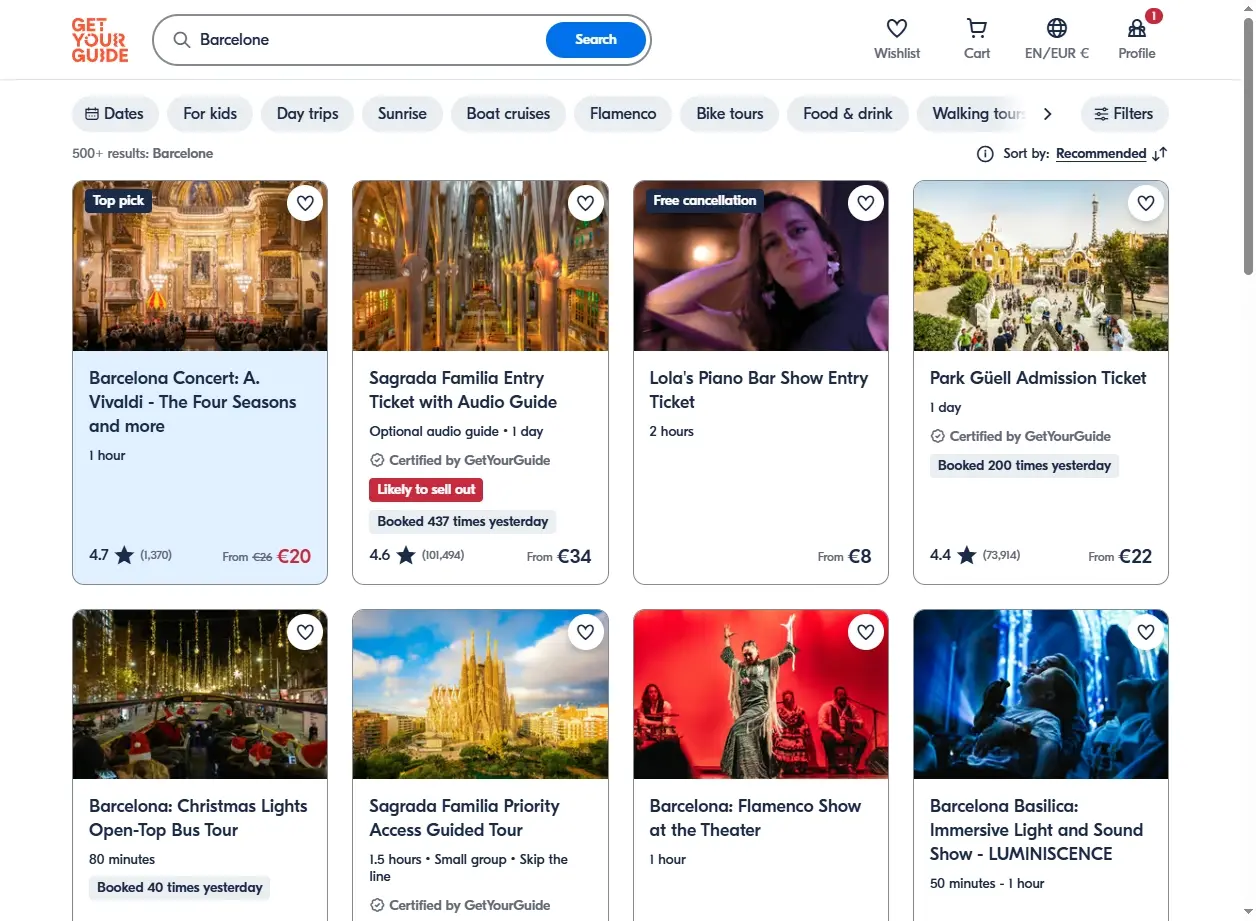Wishlist Flamenco Show at the Theater

866,632
